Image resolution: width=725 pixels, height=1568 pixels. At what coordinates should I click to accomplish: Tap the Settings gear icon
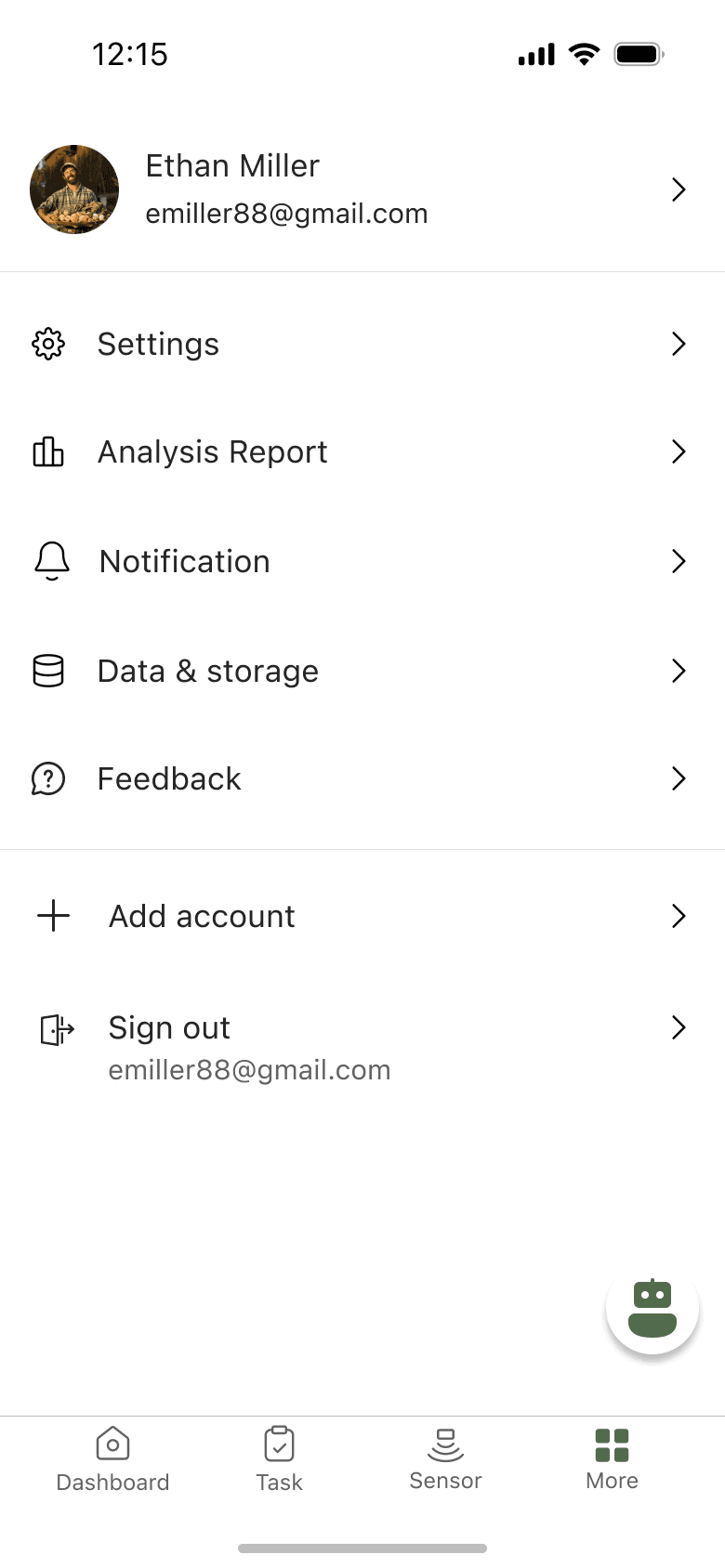48,344
